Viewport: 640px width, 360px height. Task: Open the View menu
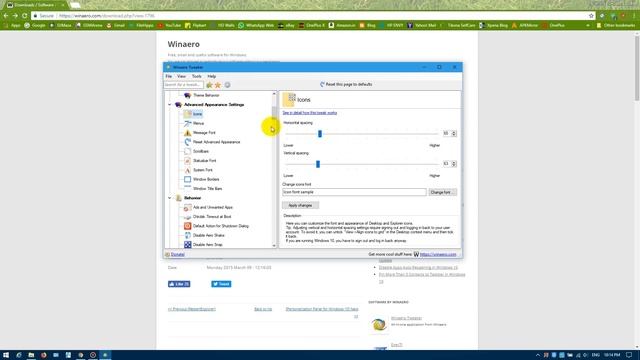(181, 76)
